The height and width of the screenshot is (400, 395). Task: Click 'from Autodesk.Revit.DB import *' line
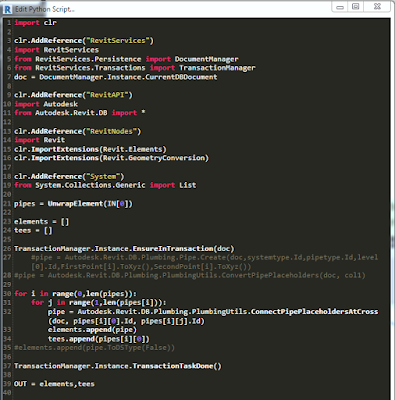coord(79,113)
